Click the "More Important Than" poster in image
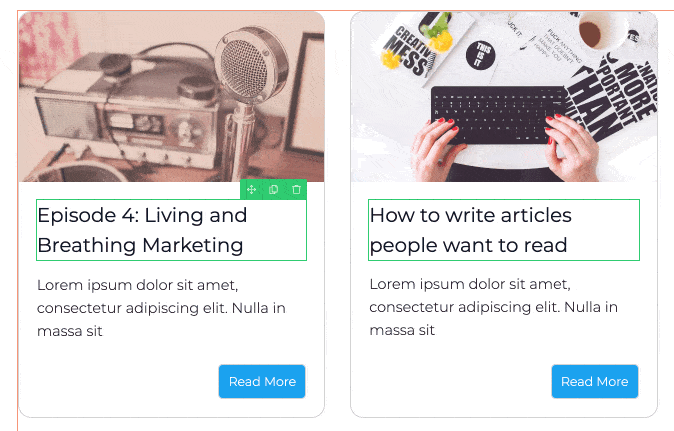This screenshot has width=674, height=431. pos(615,97)
